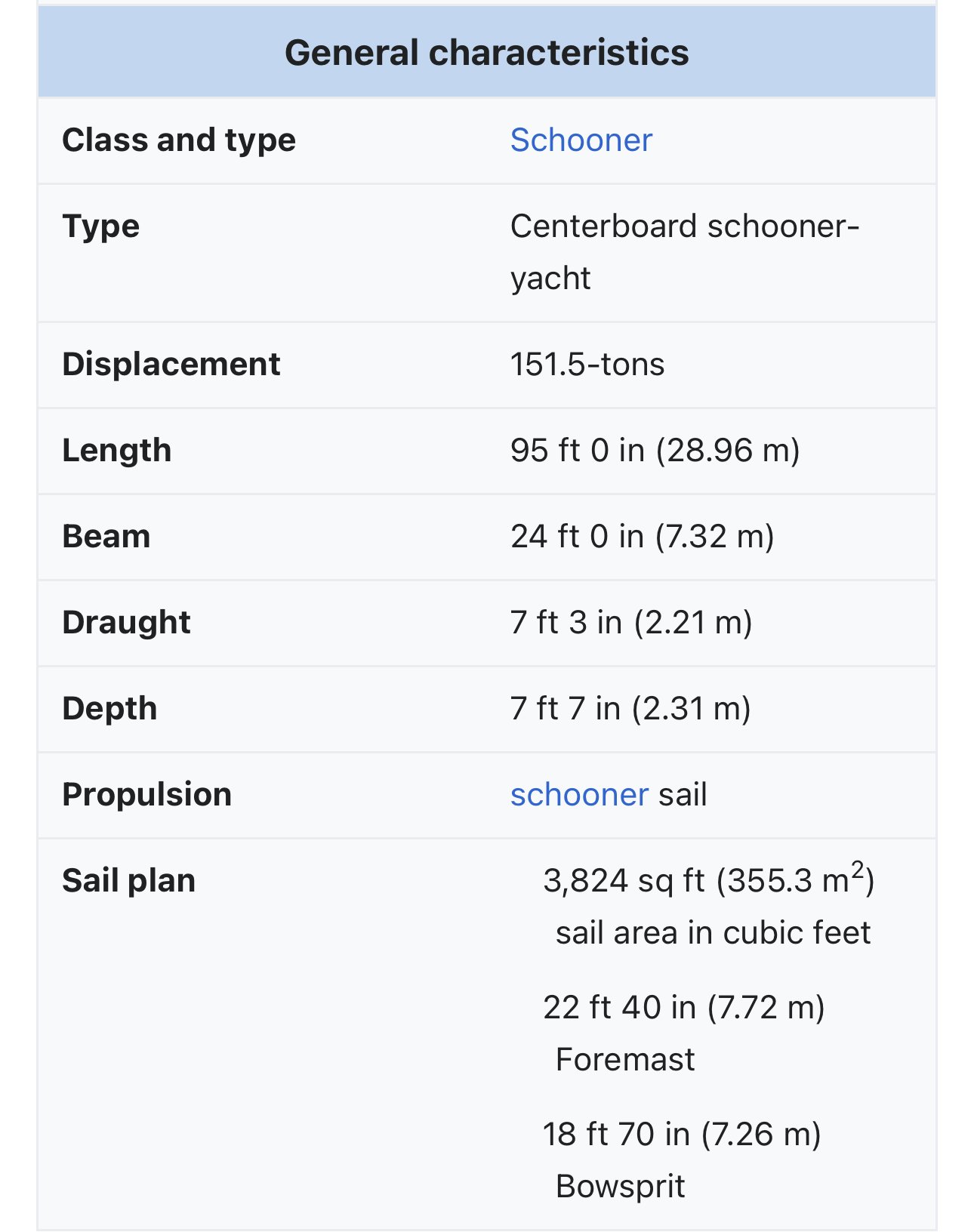Select the Displacement row label
Screen dimensions: 974x1232
171,365
